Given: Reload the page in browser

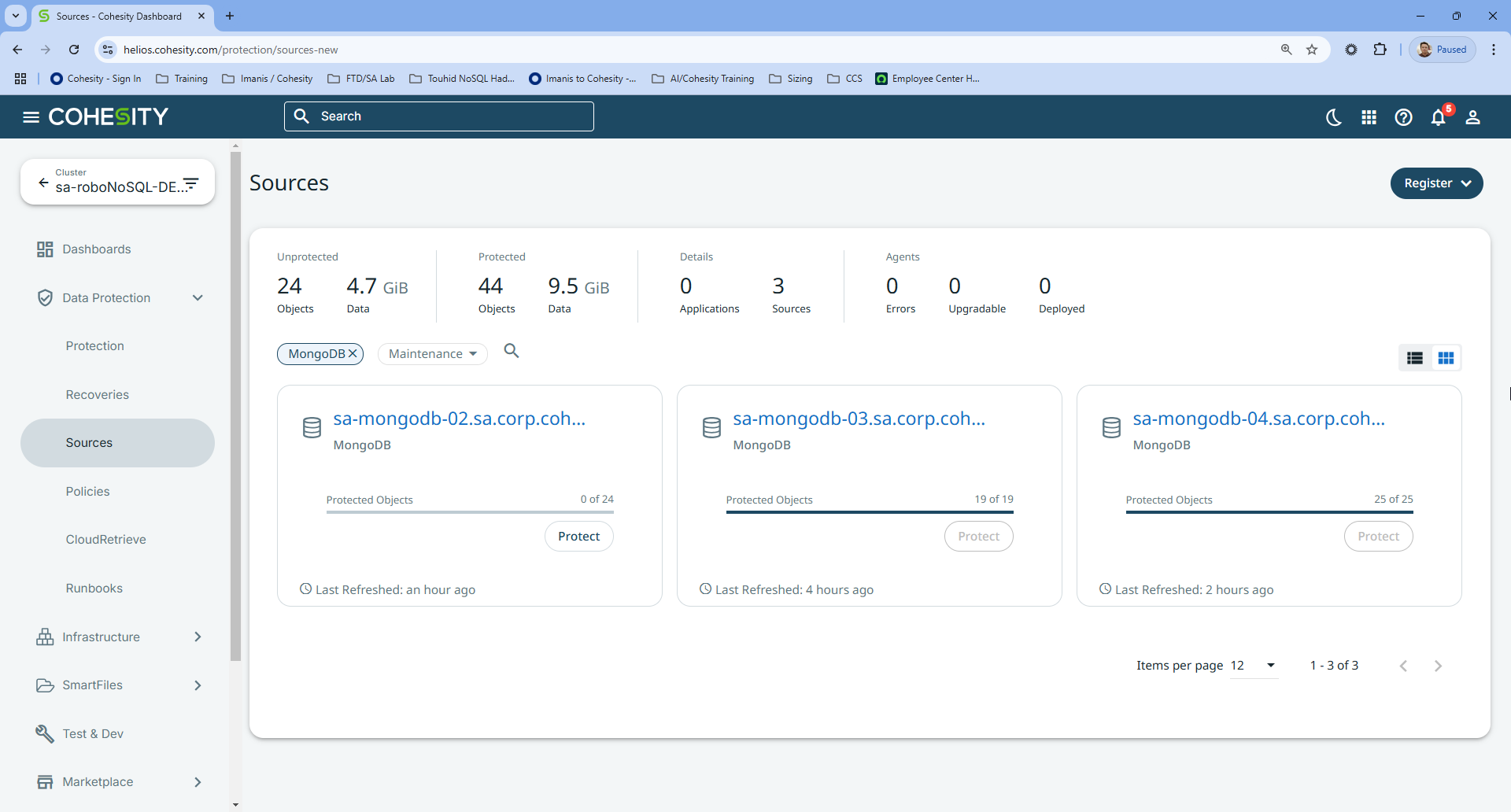Looking at the screenshot, I should pos(74,50).
